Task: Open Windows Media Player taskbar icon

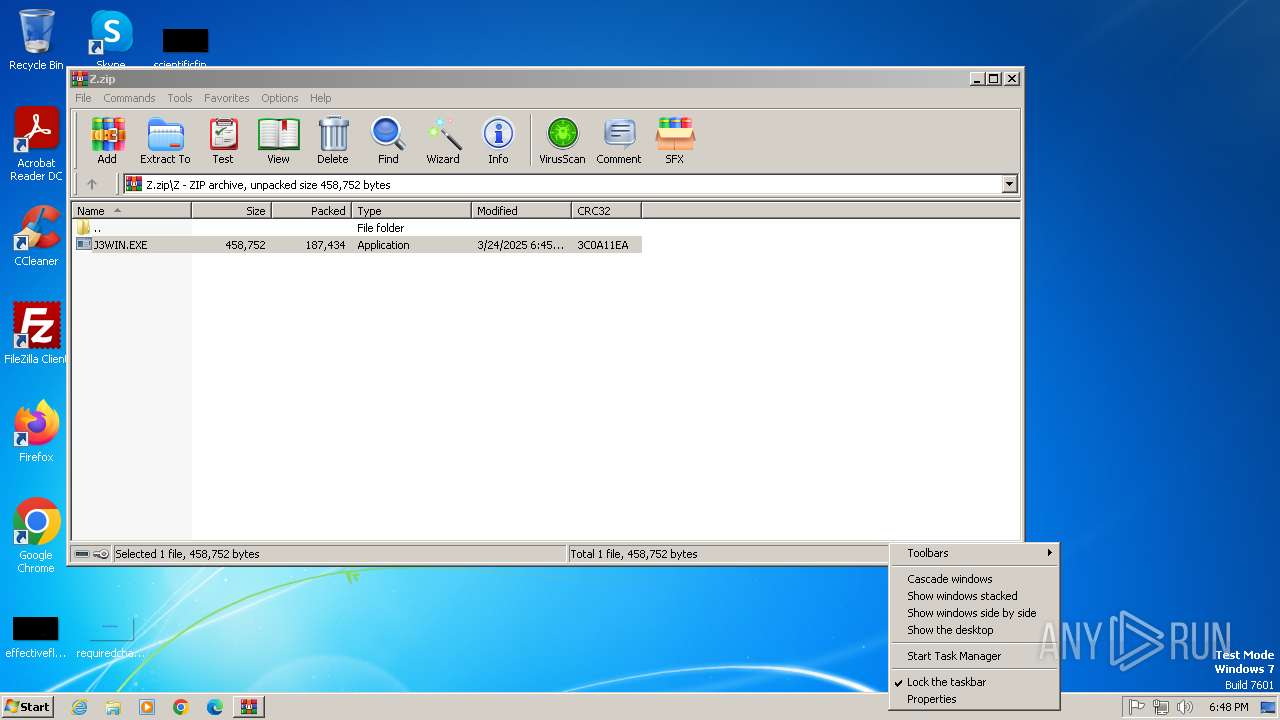Action: [147, 707]
